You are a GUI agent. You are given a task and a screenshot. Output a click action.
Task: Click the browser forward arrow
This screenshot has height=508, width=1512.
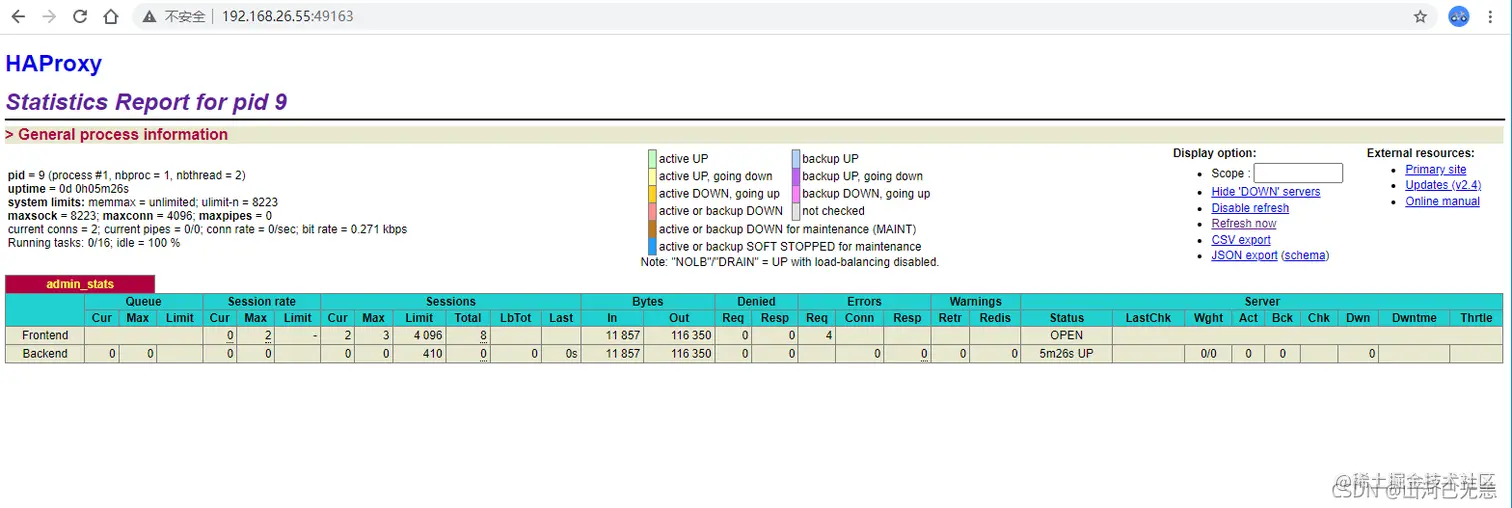click(49, 16)
